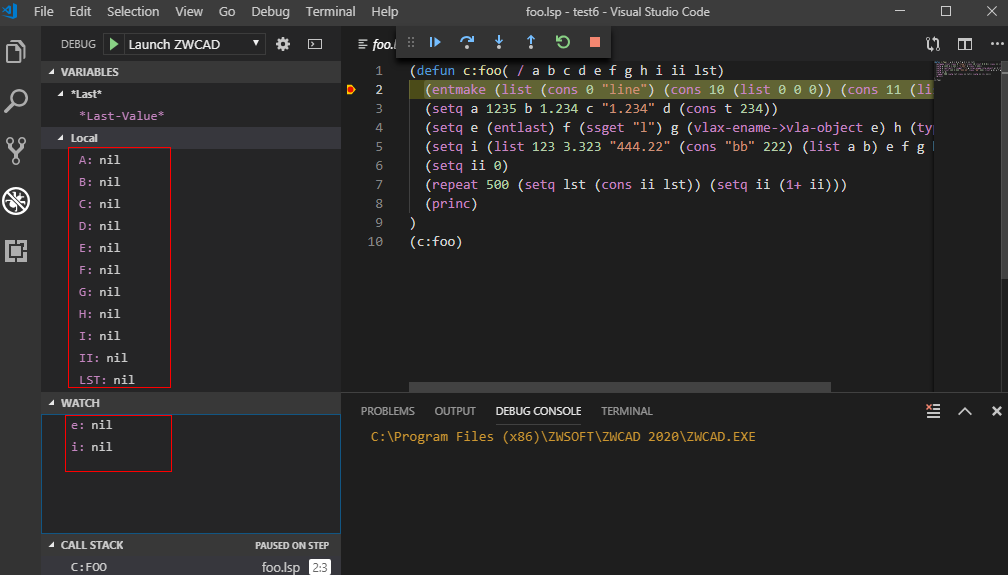This screenshot has width=1008, height=575.
Task: Toggle the breakpoint marker on line 2
Action: coord(351,89)
